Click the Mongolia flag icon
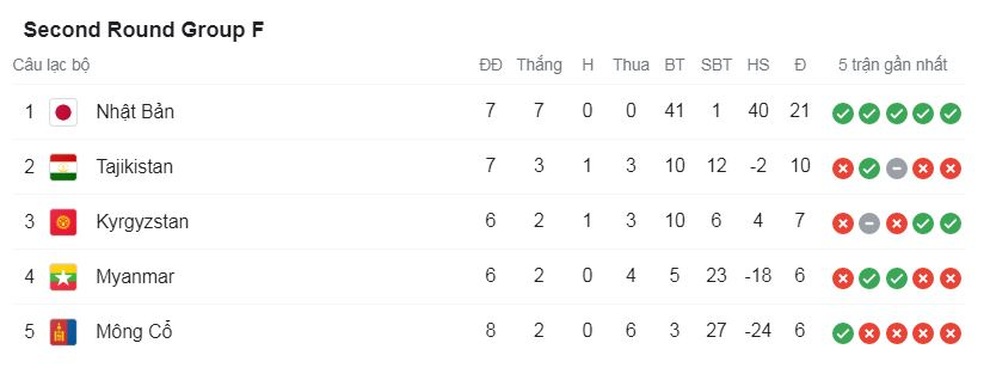 click(63, 332)
